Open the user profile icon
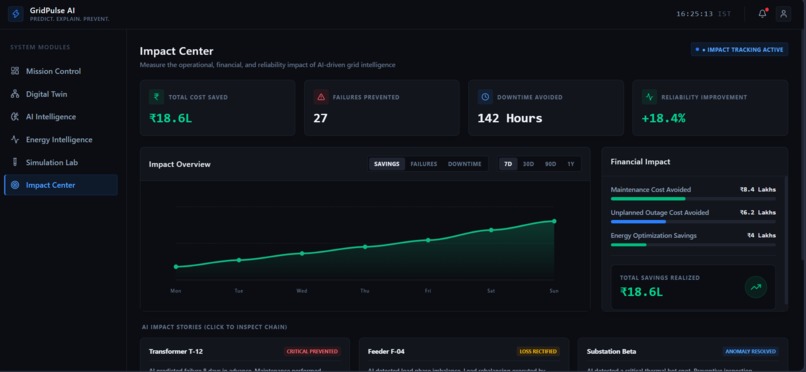The width and height of the screenshot is (806, 372). pyautogui.click(x=783, y=14)
